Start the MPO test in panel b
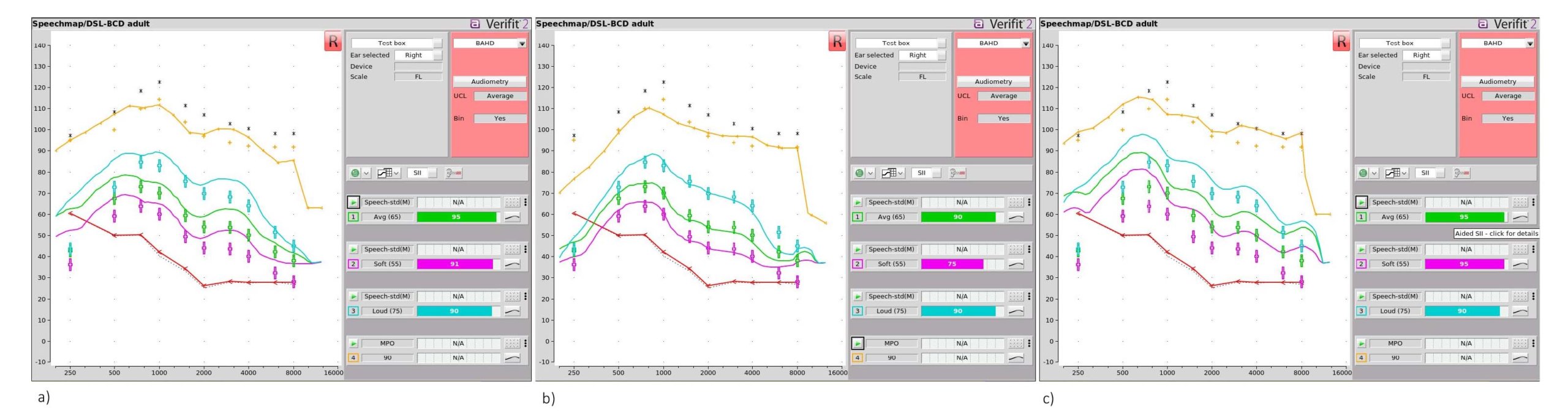 coord(858,343)
